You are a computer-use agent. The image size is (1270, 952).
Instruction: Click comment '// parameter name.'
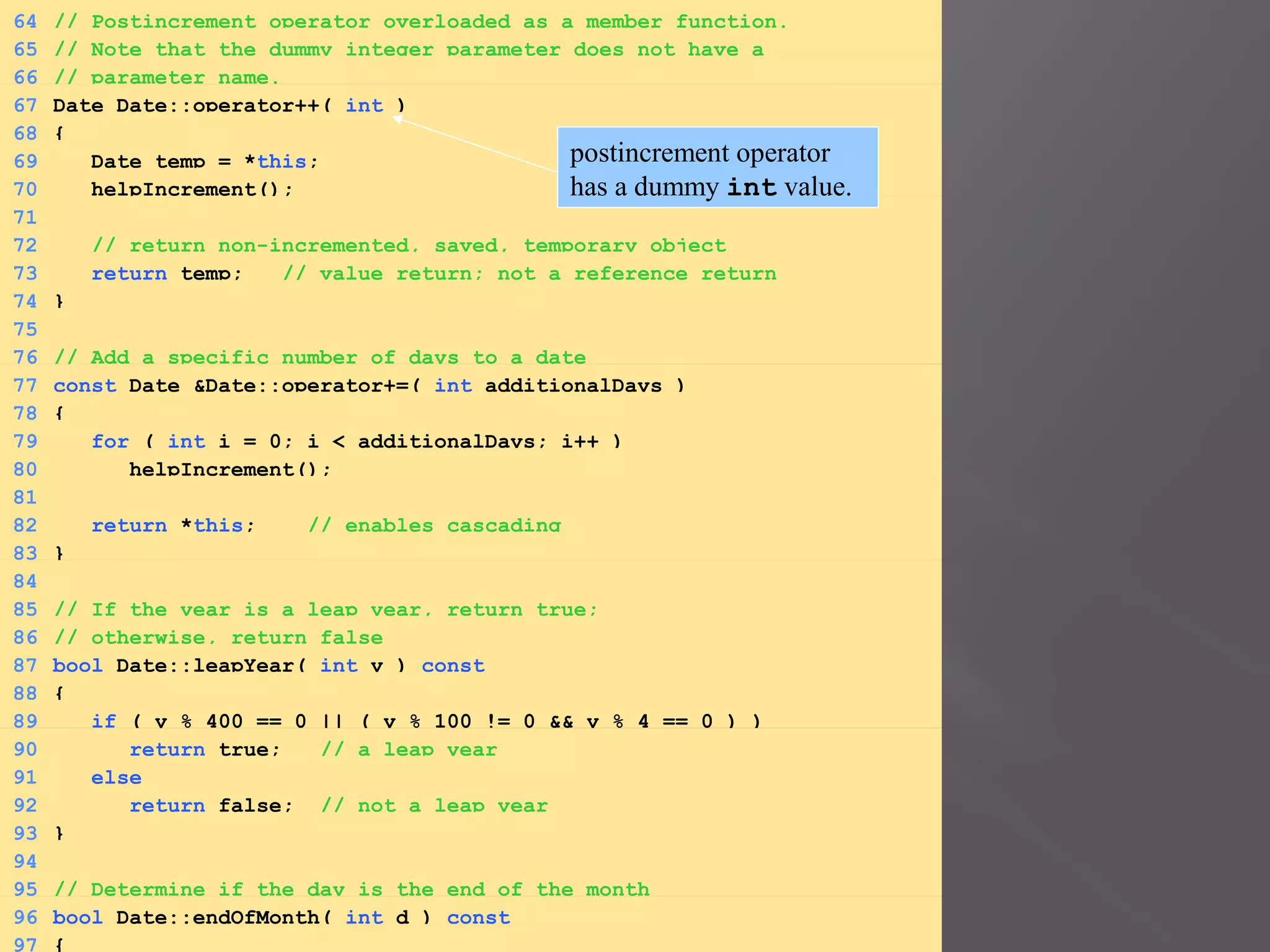[x=167, y=77]
